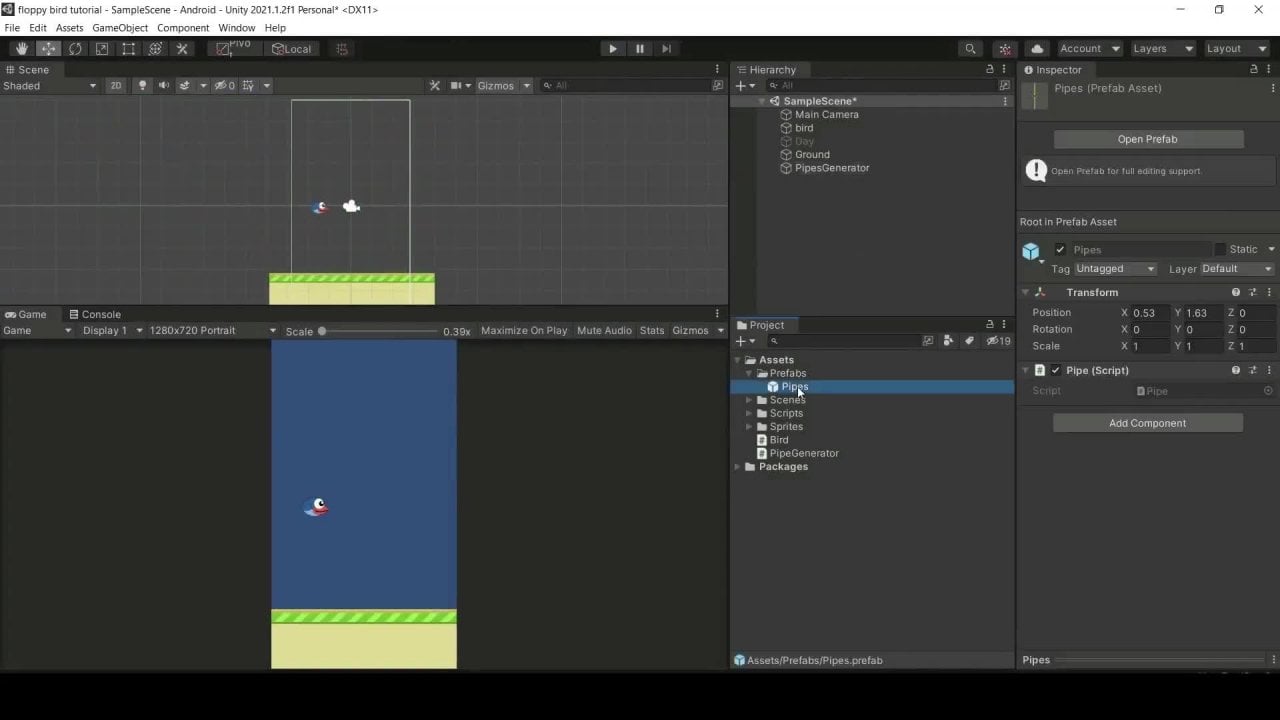Select the Move tool
The height and width of the screenshot is (720, 1280).
coord(48,48)
